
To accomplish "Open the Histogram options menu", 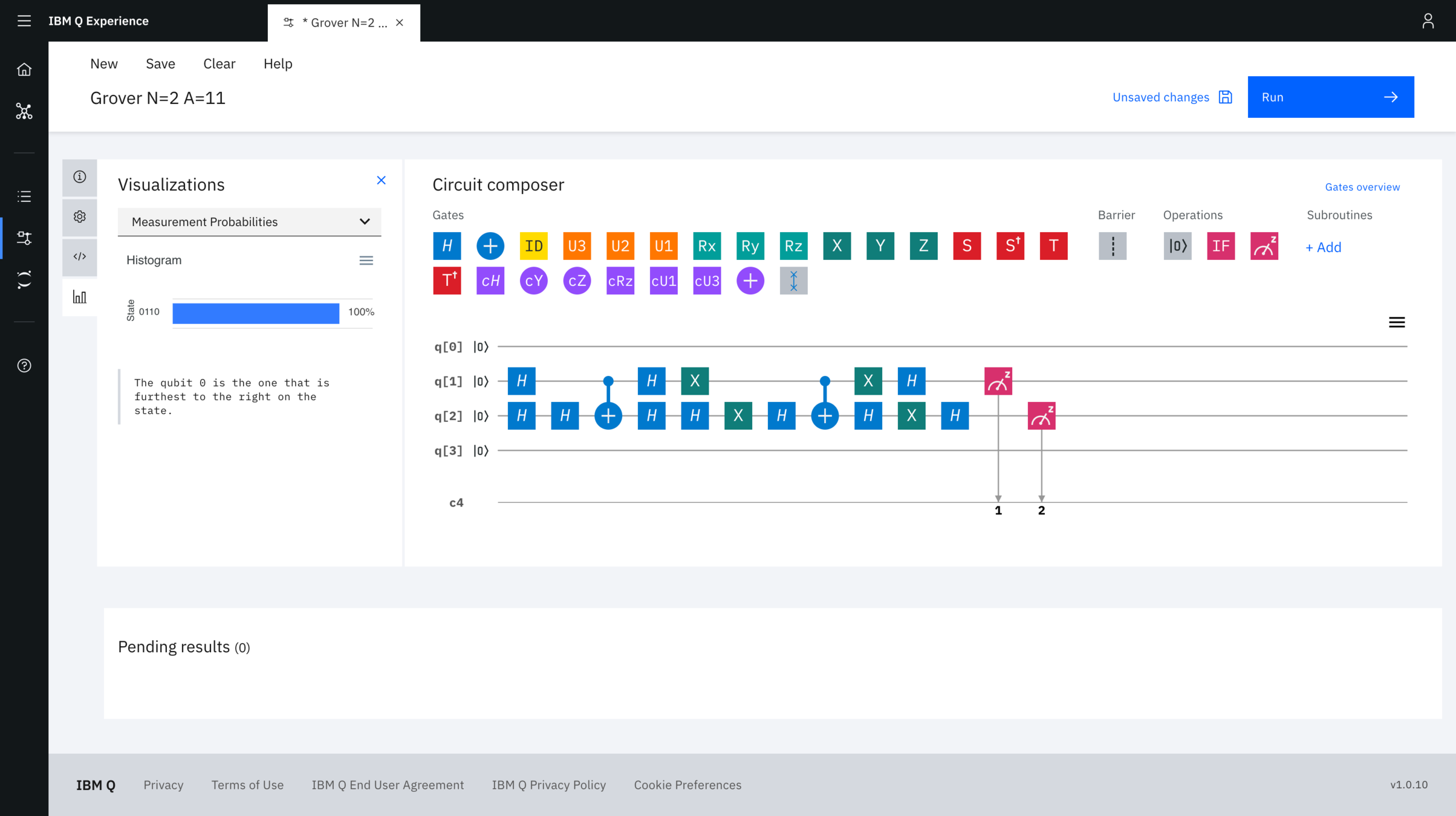I will coord(366,261).
